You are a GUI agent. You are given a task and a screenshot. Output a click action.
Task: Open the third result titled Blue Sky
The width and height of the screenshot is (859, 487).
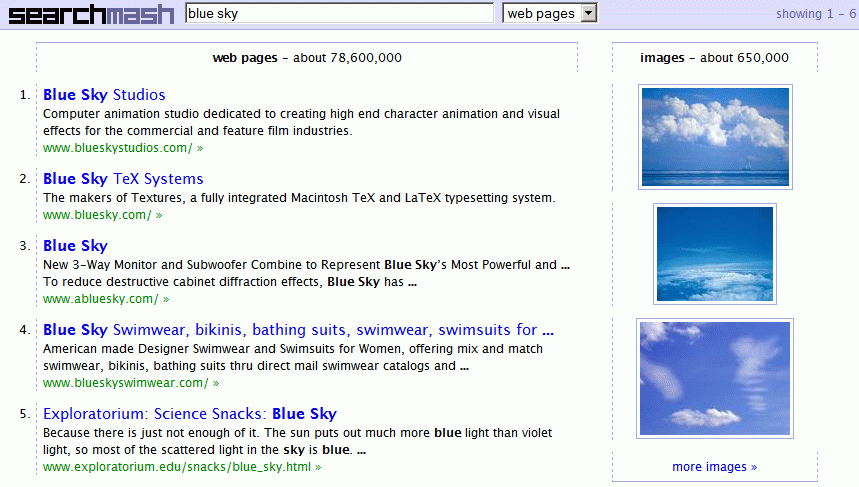(76, 246)
